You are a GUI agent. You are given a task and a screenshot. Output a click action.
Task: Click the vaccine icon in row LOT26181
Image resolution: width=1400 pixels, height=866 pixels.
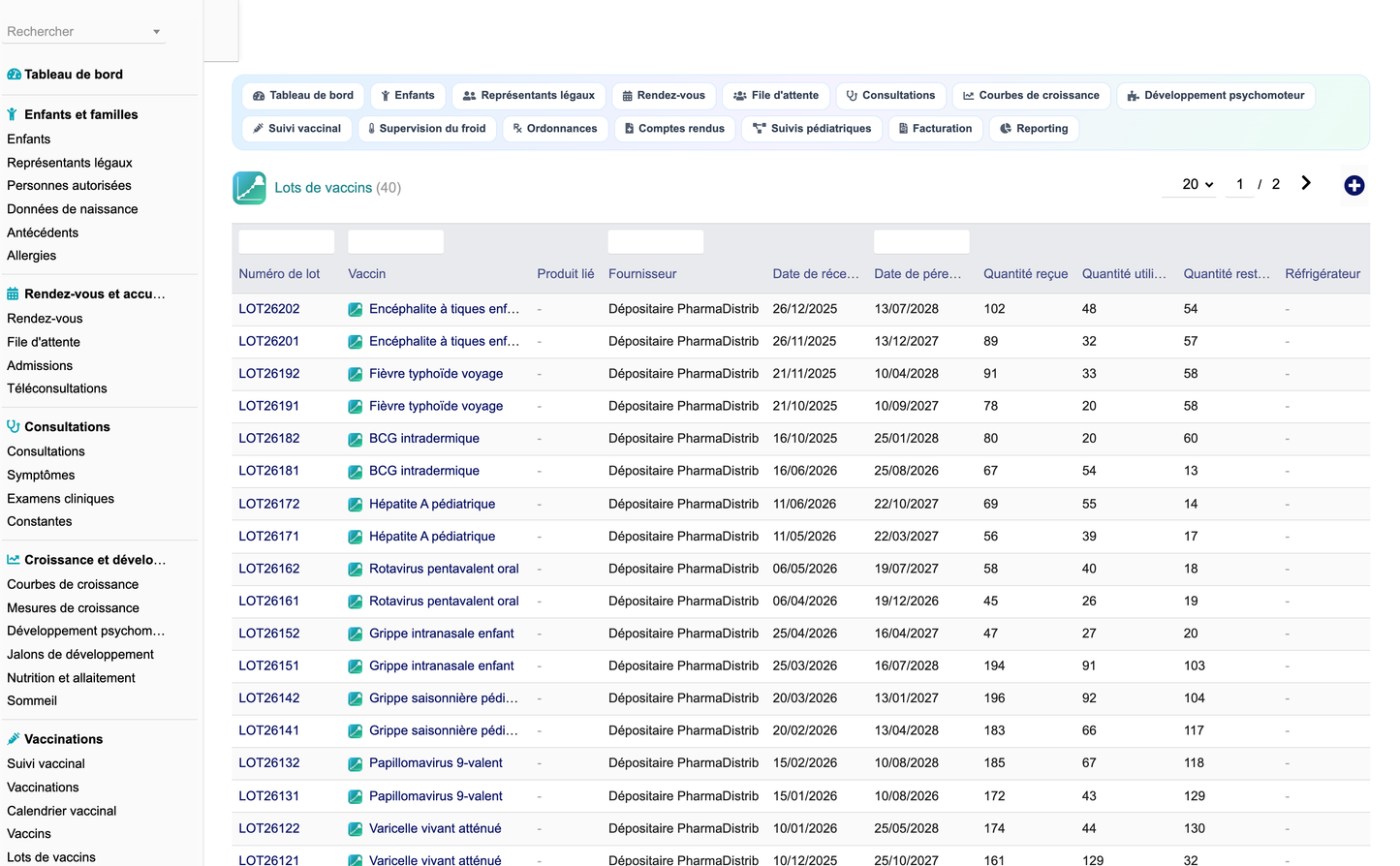coord(356,472)
